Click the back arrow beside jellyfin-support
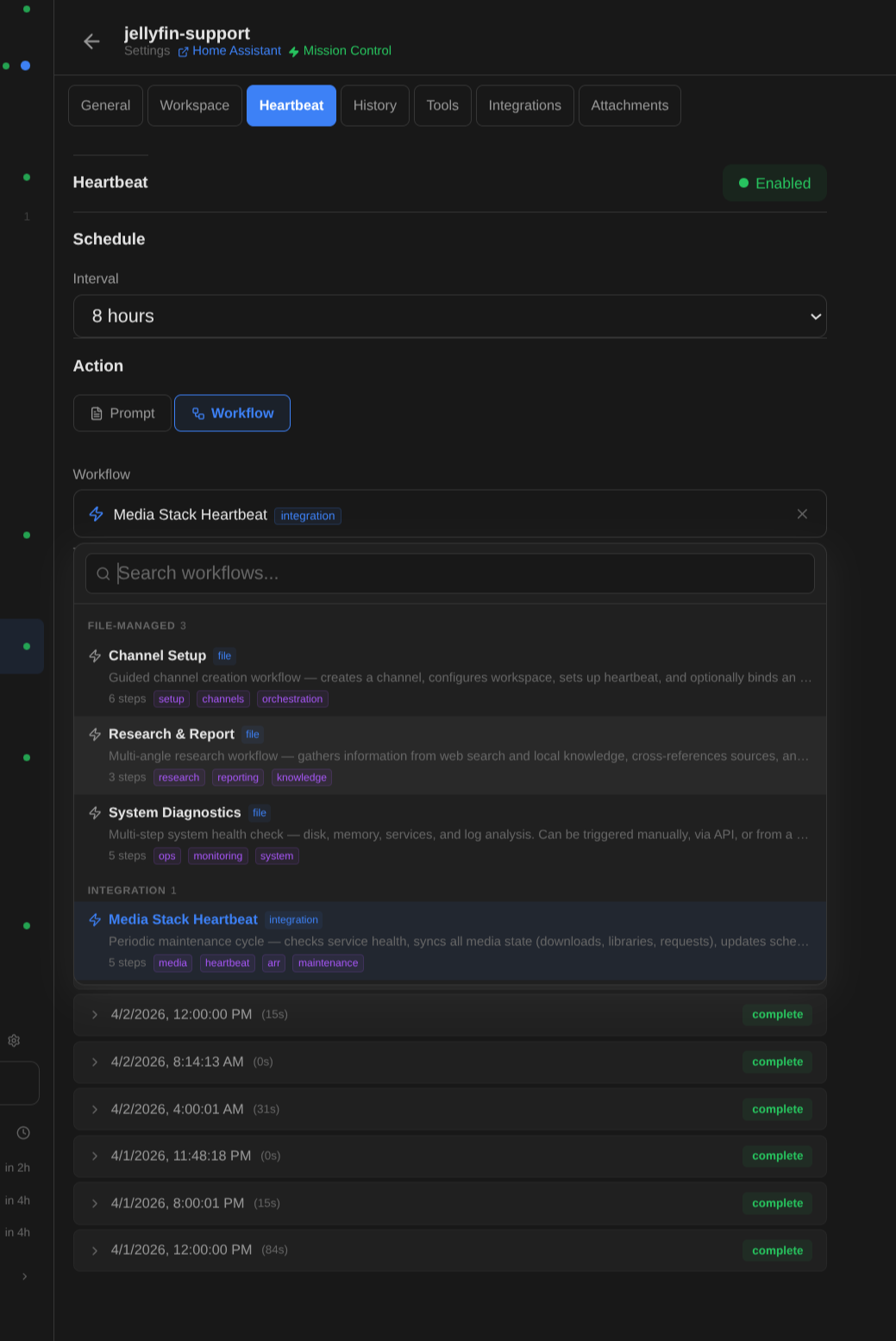Screen dimensions: 896x1341 91,41
